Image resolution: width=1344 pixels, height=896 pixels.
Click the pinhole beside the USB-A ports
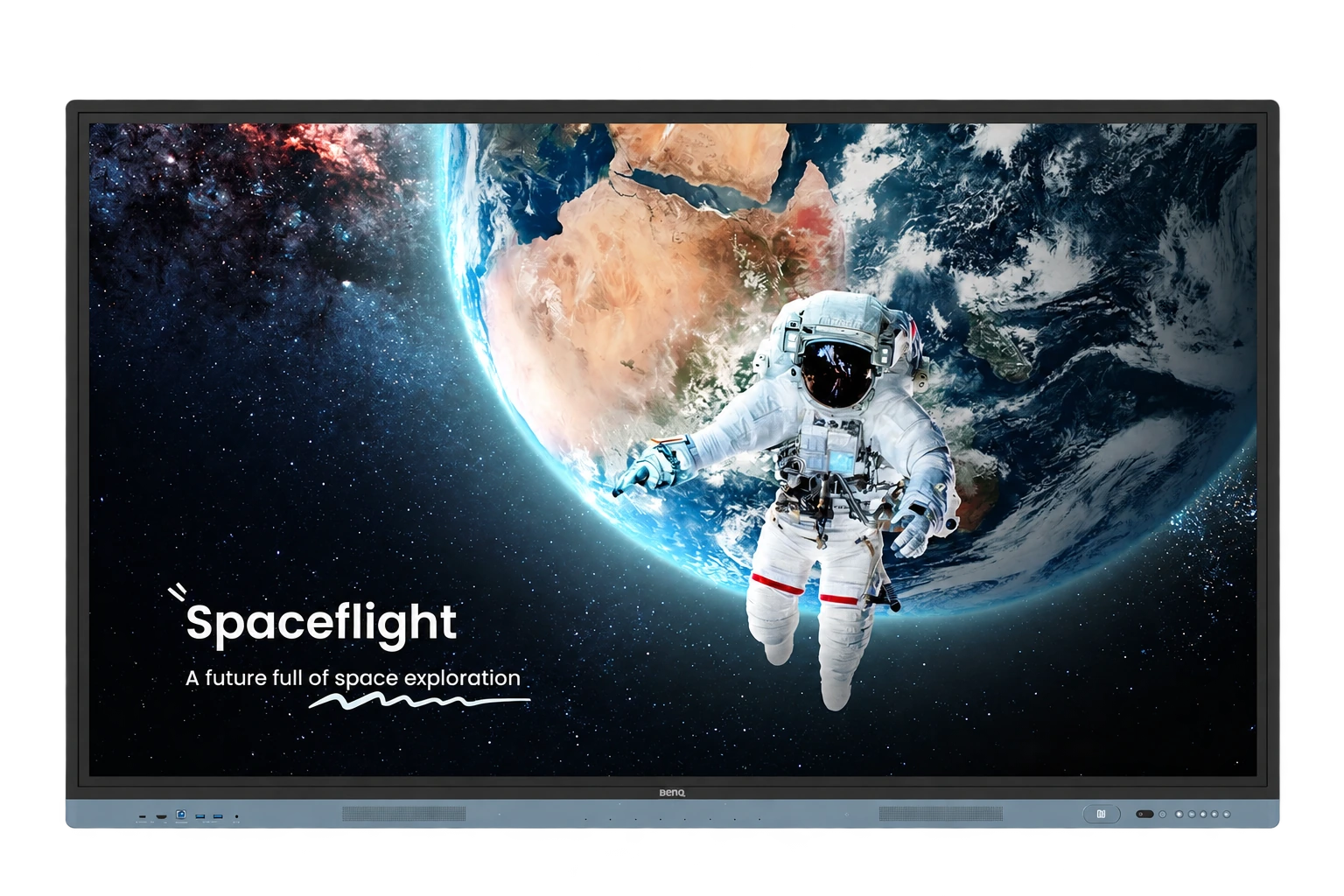tap(236, 816)
